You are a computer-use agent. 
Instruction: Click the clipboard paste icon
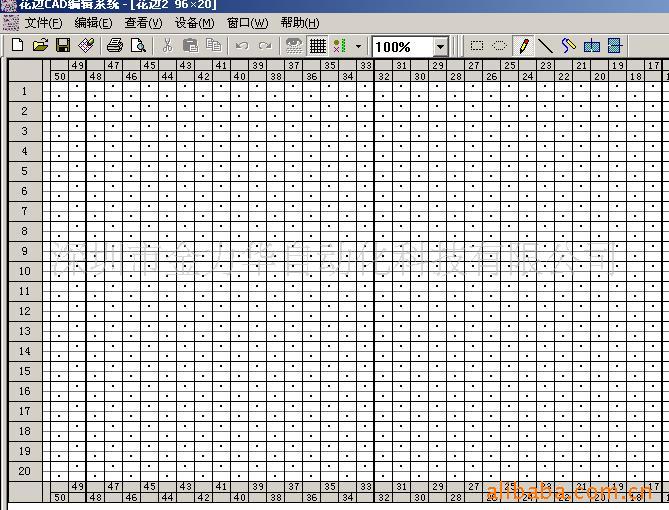click(x=190, y=45)
